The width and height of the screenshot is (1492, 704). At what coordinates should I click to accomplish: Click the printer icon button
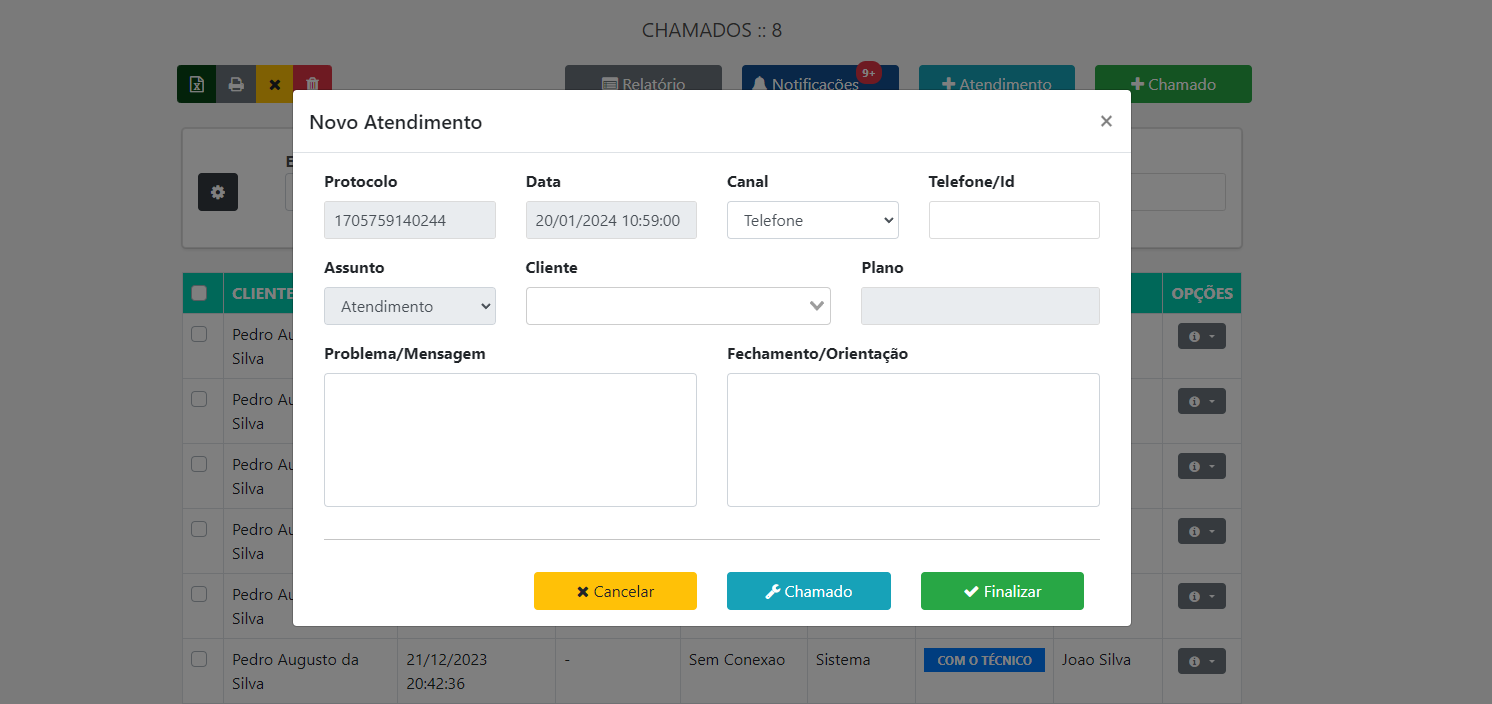(236, 84)
